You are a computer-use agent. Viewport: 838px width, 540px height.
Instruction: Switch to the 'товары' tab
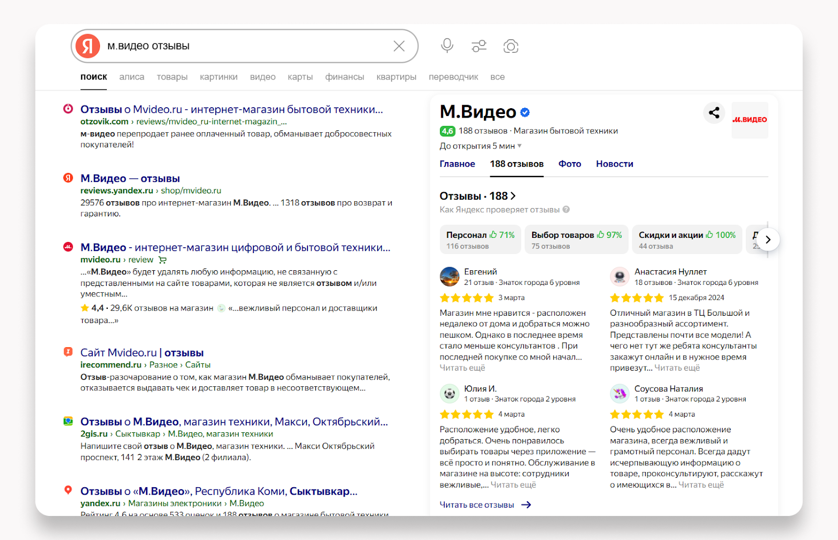[x=172, y=76]
